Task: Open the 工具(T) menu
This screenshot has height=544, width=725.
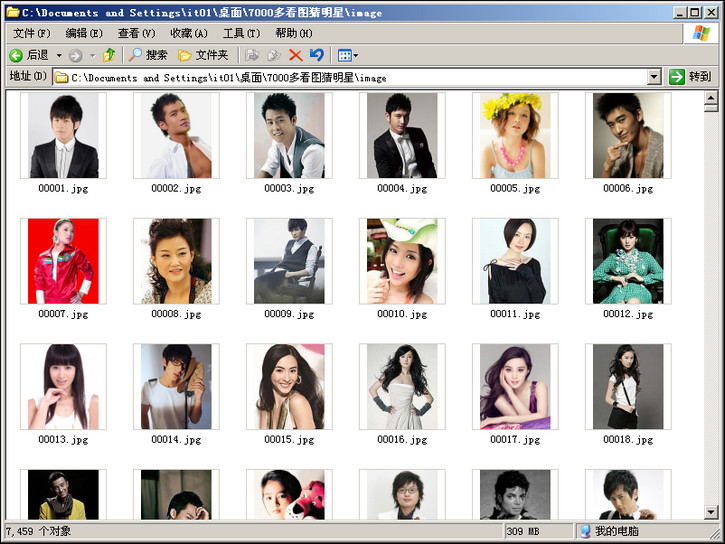Action: pyautogui.click(x=241, y=33)
